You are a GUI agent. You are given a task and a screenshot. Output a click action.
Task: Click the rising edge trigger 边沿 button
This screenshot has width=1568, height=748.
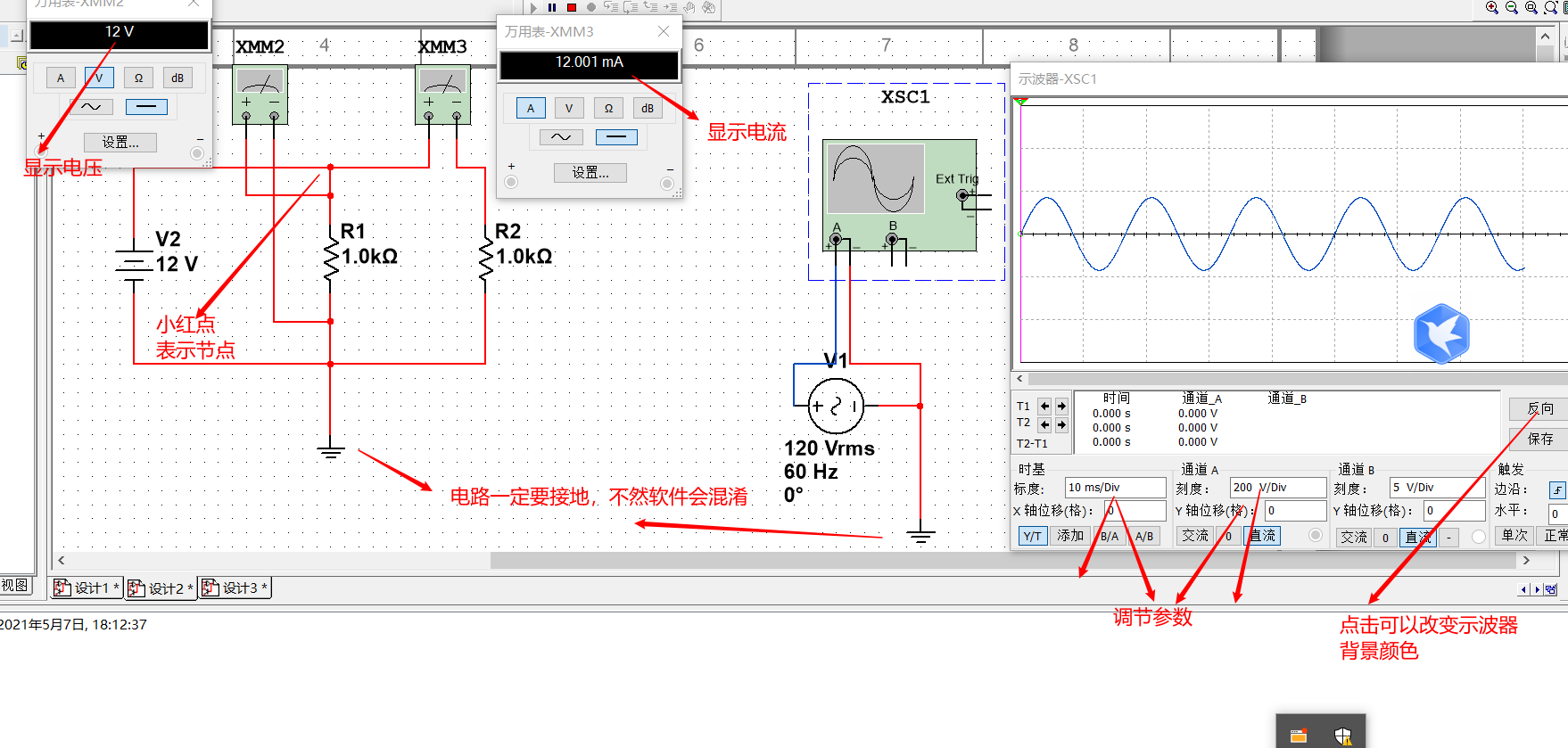click(1557, 489)
